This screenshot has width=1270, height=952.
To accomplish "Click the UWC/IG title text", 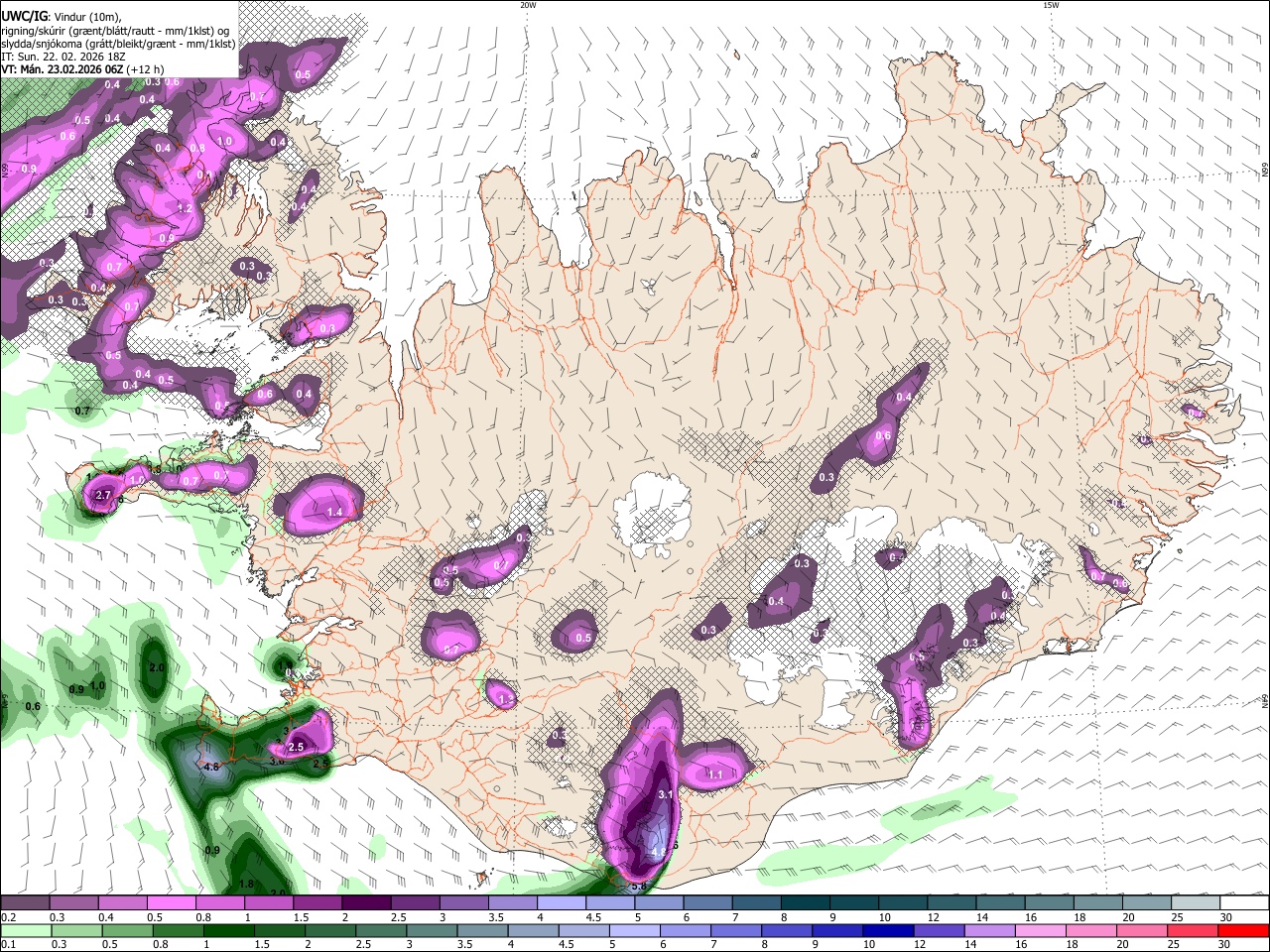I will pos(24,16).
